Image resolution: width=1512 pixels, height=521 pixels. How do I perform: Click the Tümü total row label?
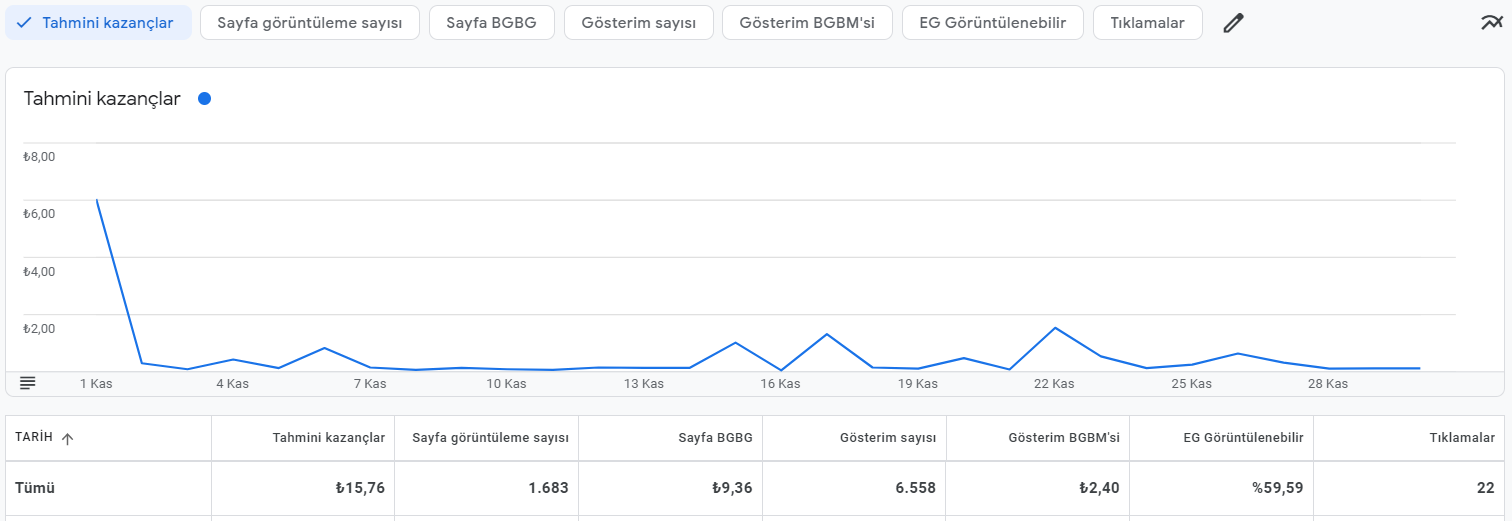[34, 488]
